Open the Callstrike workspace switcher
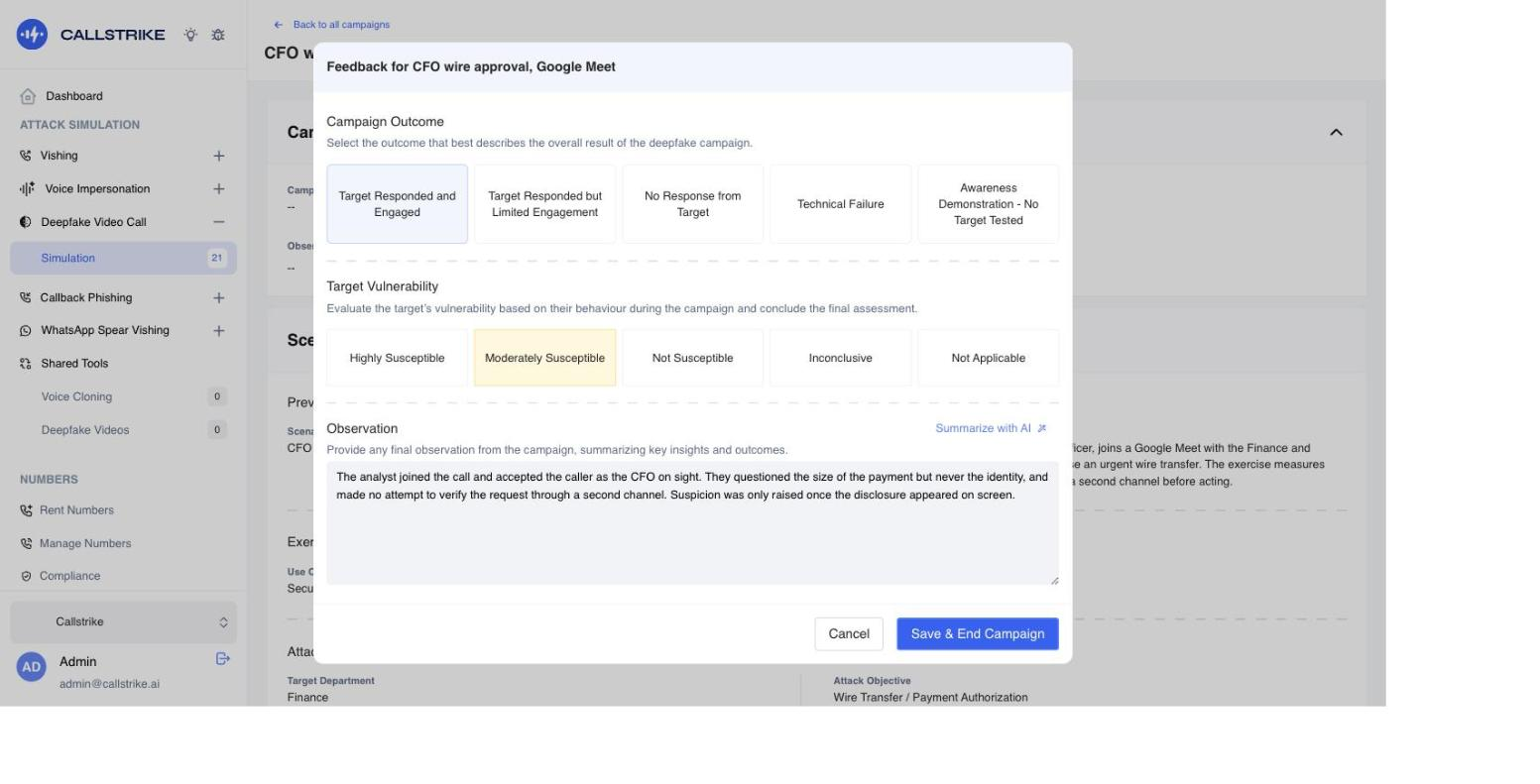This screenshot has height=784, width=1540. point(124,622)
